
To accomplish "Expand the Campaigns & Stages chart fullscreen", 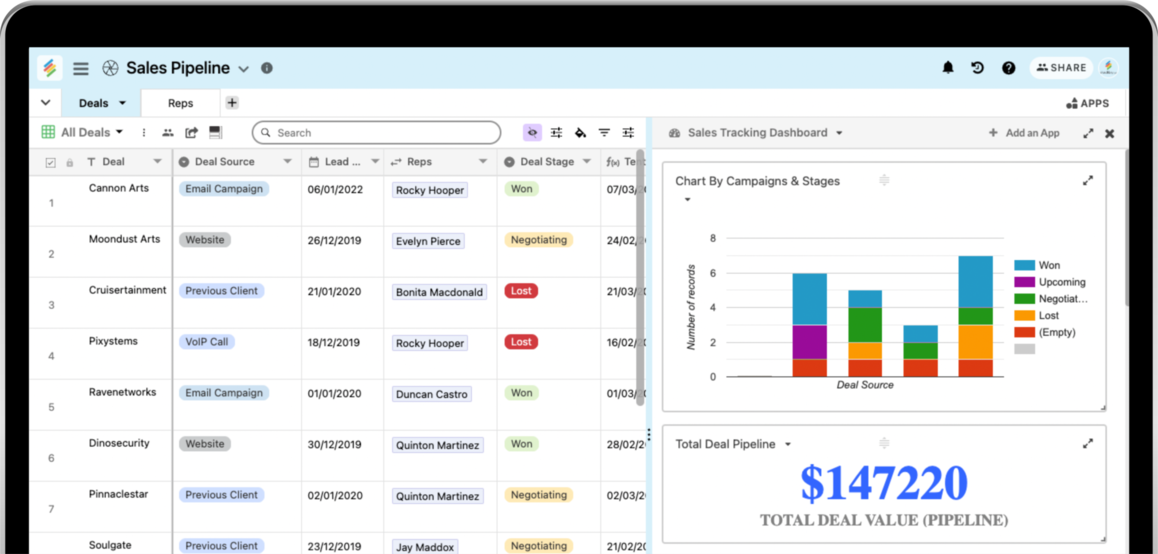I will 1088,181.
